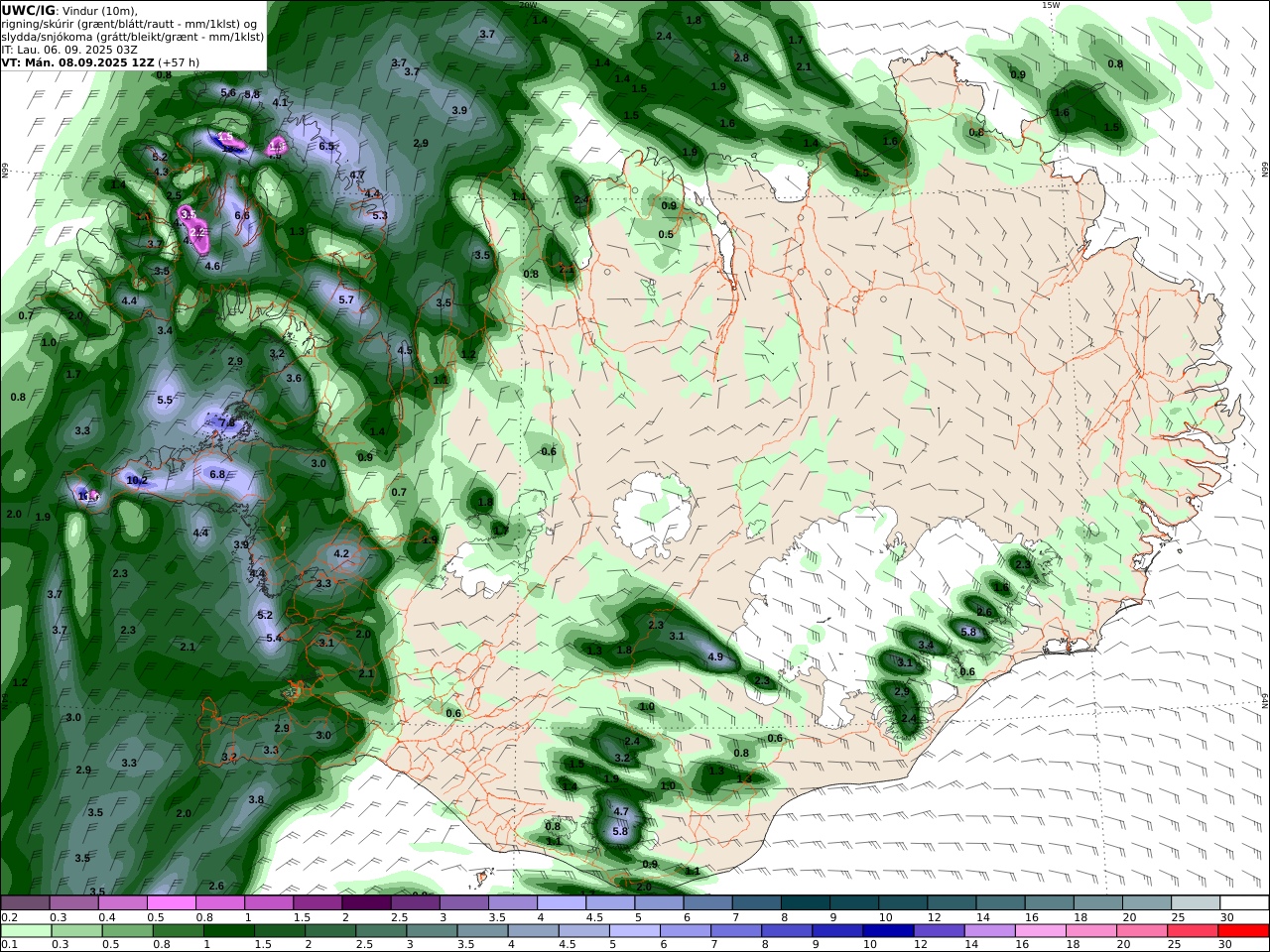Click the 10.2 precipitation value on the map
This screenshot has width=1270, height=952.
tap(137, 480)
